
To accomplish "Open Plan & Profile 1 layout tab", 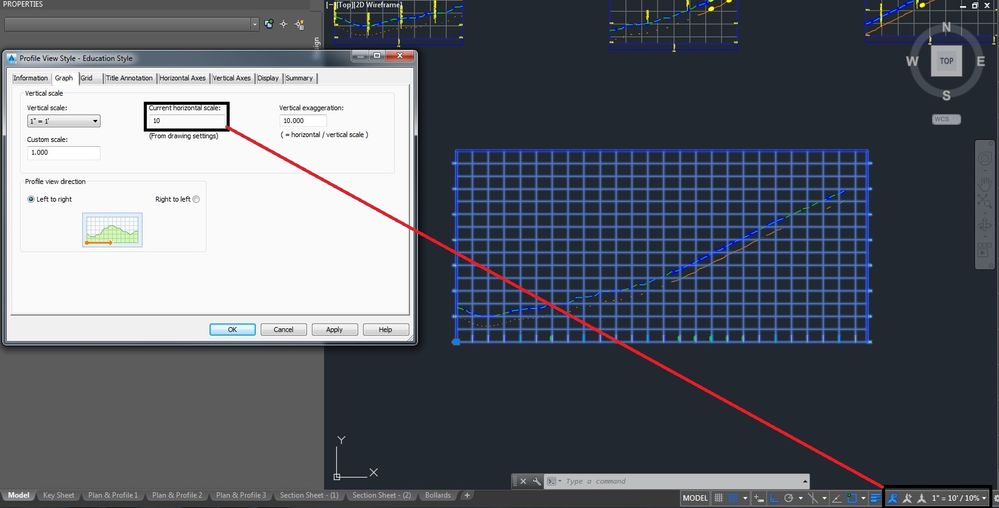I will [x=113, y=495].
